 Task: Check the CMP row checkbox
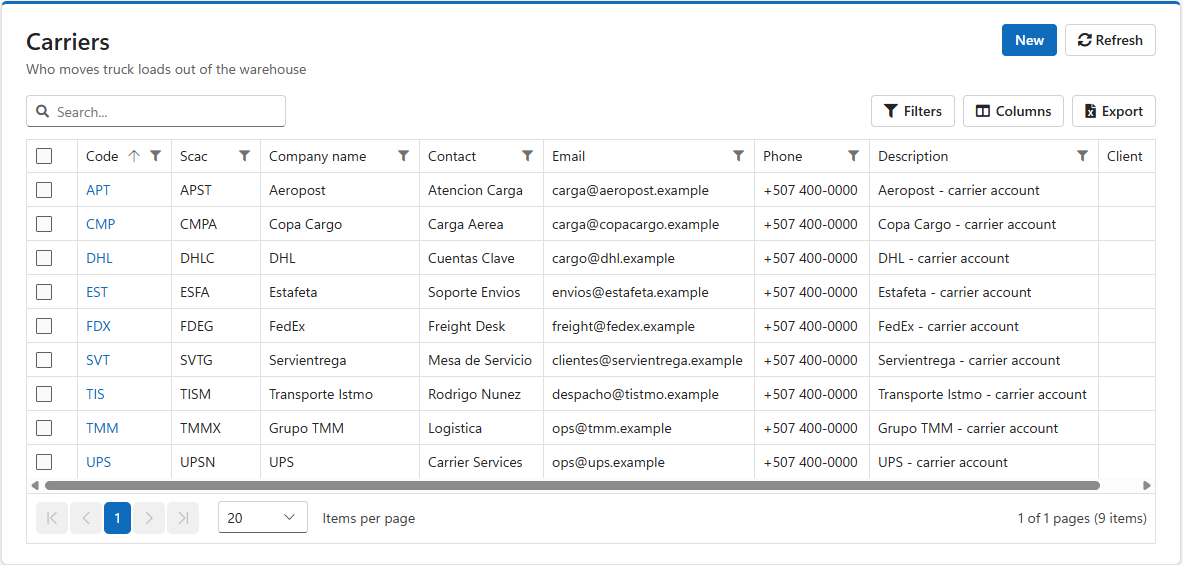44,224
